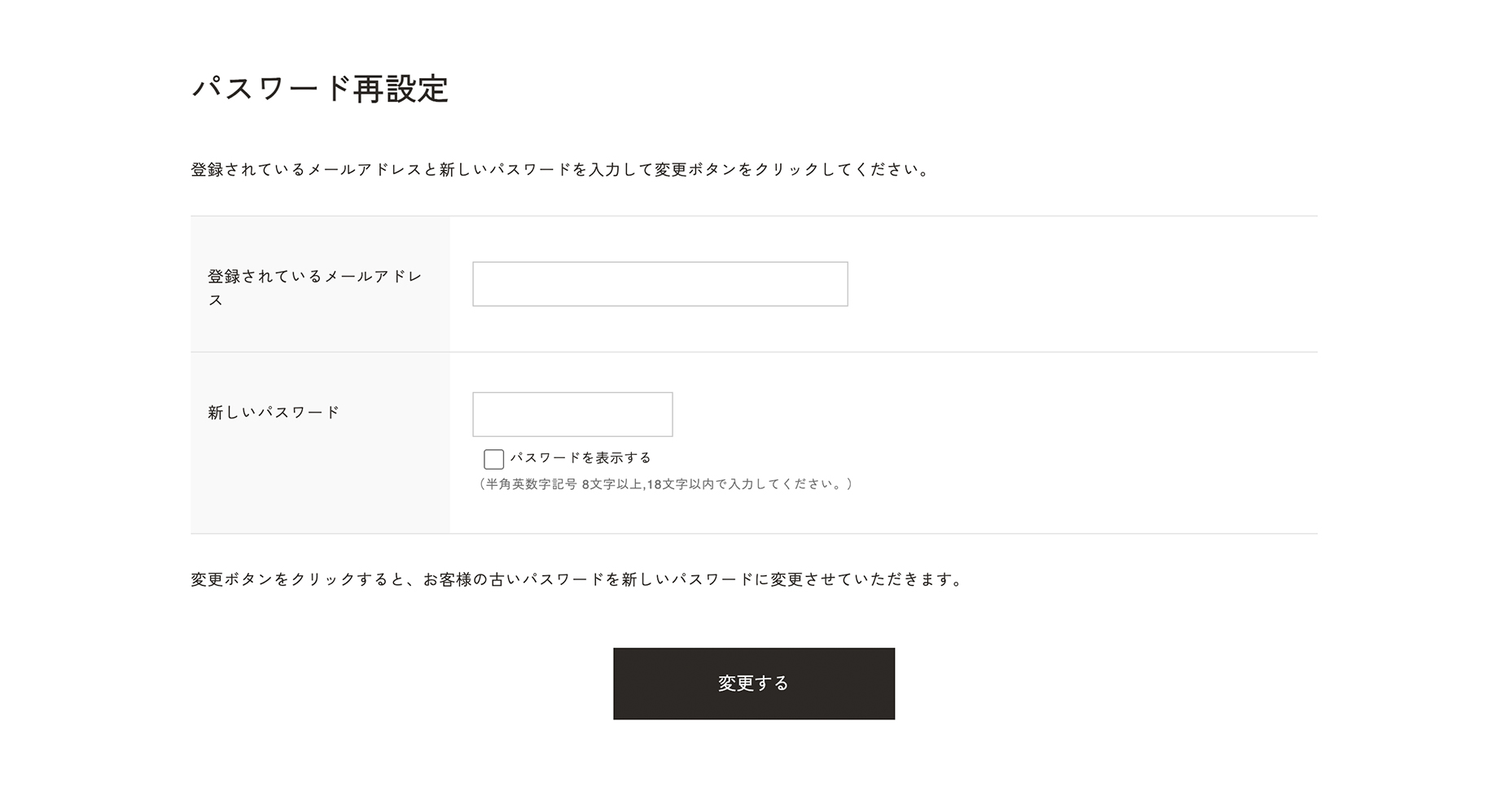Click the パスワード再設定 page heading
1512x795 pixels.
point(320,89)
